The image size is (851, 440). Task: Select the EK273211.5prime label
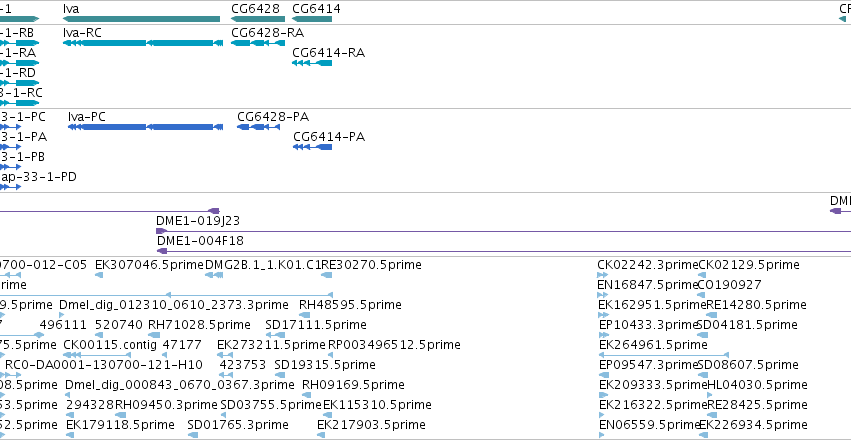click(271, 345)
